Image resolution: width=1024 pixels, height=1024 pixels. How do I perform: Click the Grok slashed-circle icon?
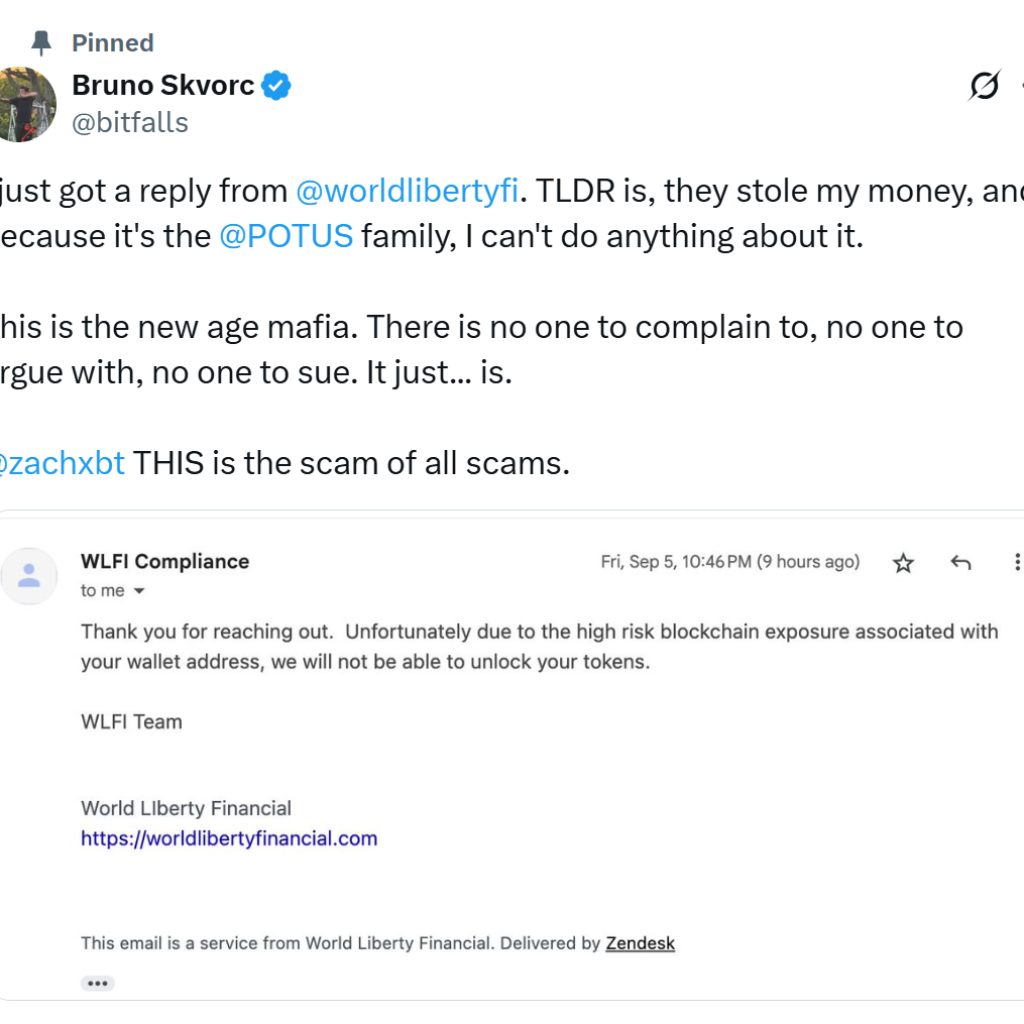[984, 88]
